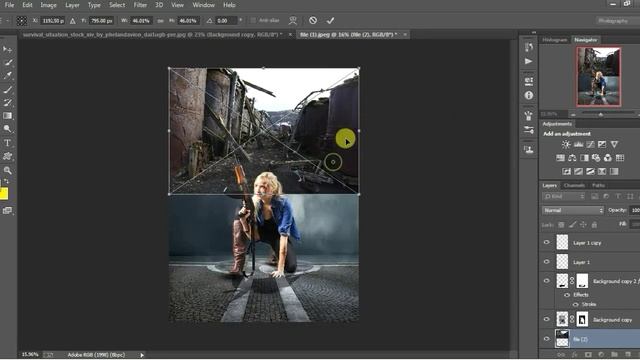Open the Image menu

point(48,5)
